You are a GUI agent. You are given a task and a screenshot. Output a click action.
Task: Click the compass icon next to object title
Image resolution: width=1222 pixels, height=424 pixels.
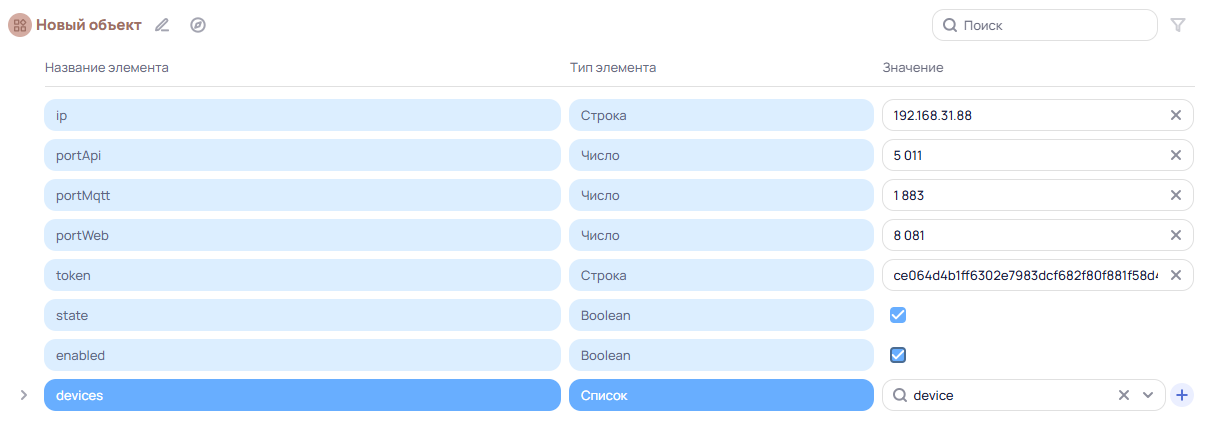[198, 25]
